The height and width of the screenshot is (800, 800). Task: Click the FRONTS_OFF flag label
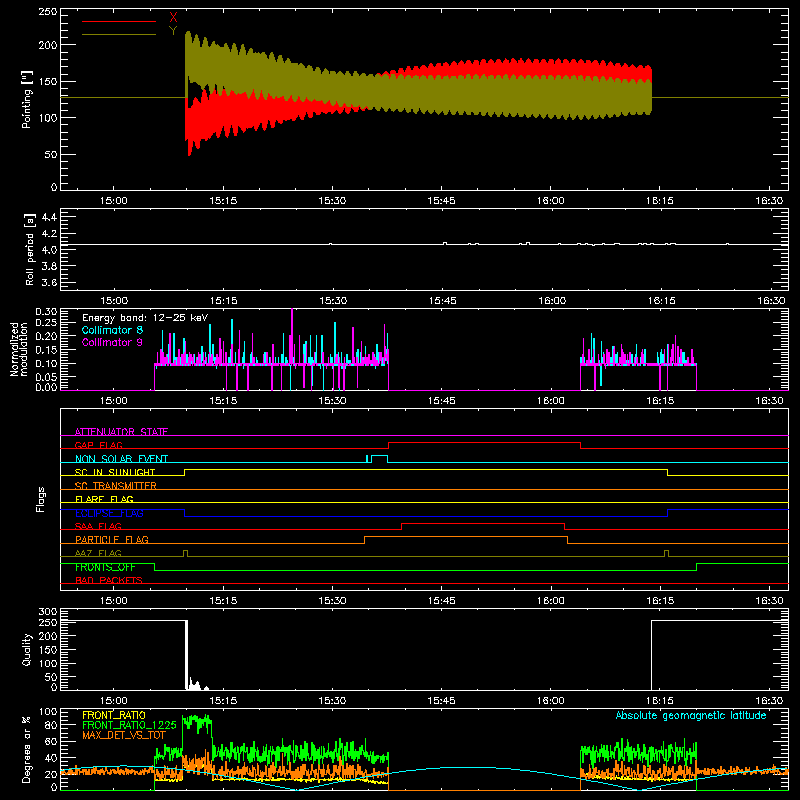point(105,567)
